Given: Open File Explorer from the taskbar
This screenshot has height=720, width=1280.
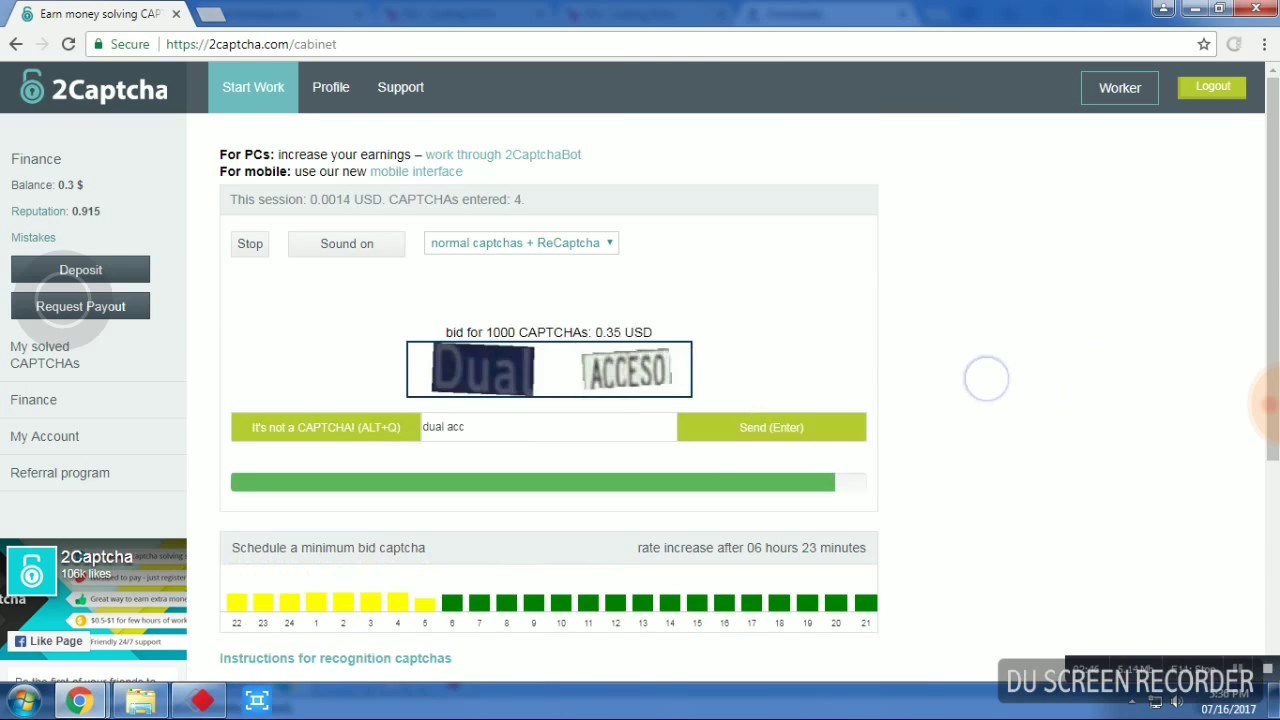Looking at the screenshot, I should [140, 701].
